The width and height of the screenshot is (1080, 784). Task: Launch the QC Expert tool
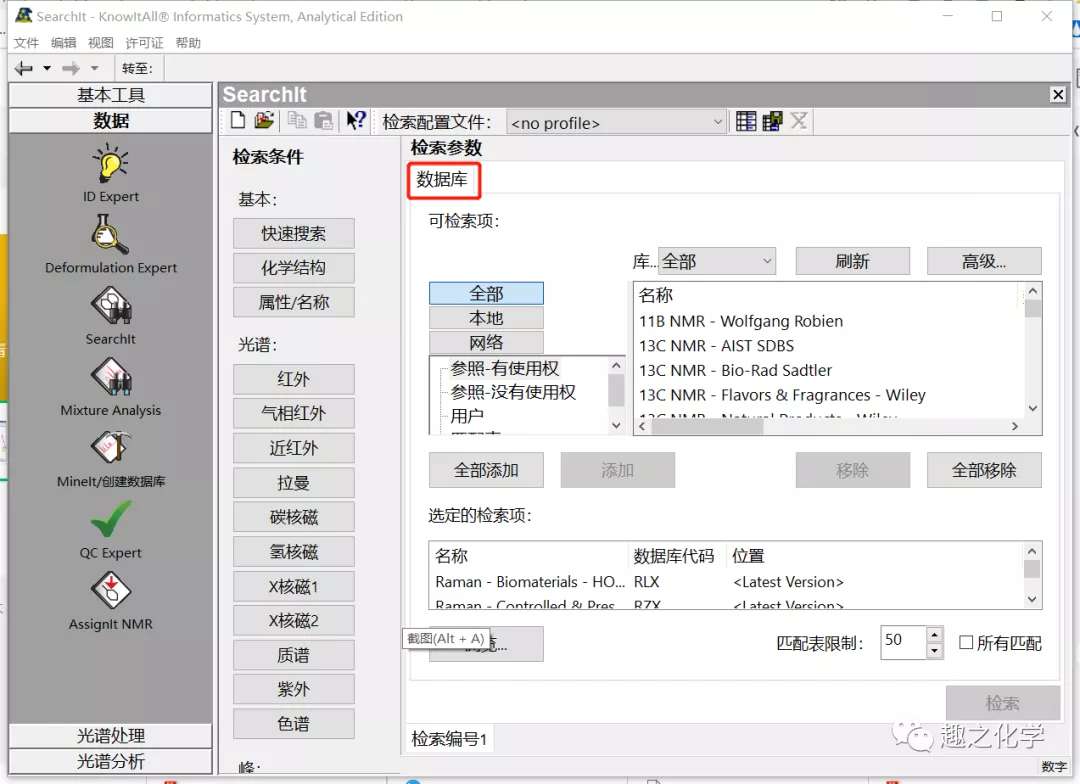110,529
